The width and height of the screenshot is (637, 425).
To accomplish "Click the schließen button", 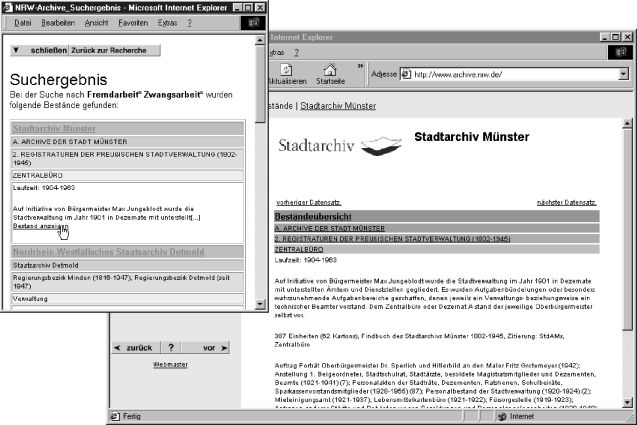I will 48,49.
